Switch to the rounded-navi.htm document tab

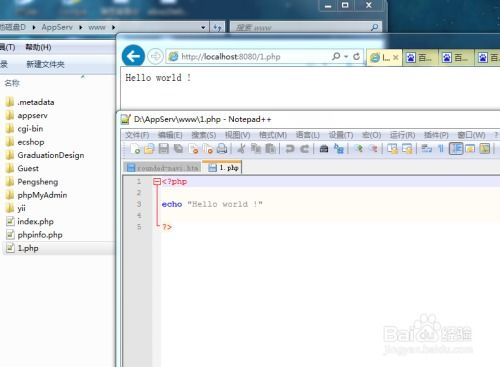coord(163,168)
